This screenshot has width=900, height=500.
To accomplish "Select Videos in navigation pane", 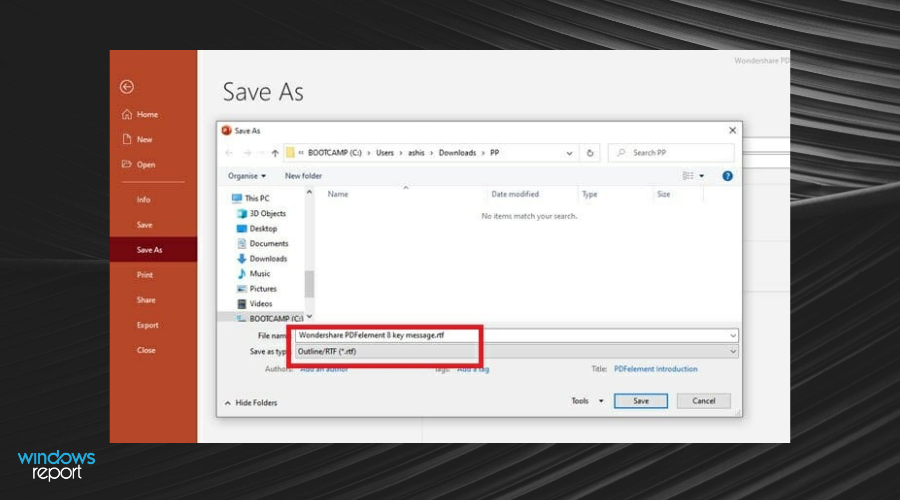I will pyautogui.click(x=254, y=304).
